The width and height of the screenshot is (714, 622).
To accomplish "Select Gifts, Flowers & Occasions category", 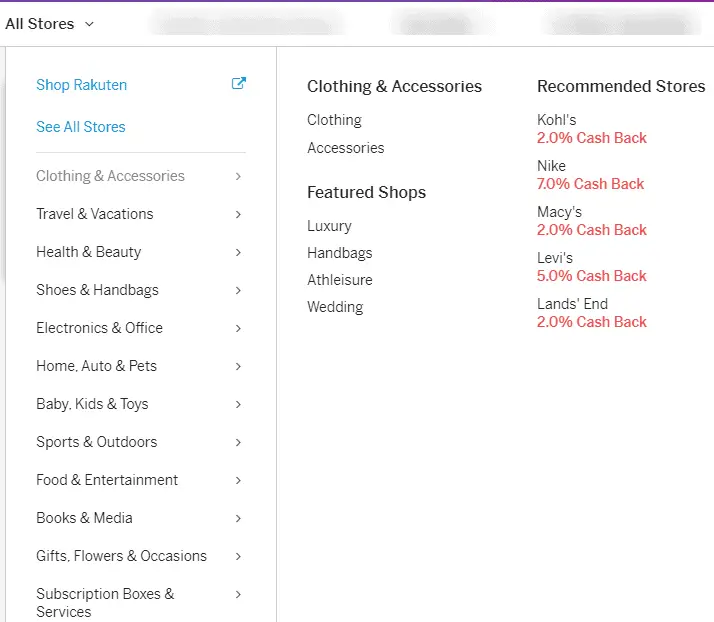I will [122, 556].
